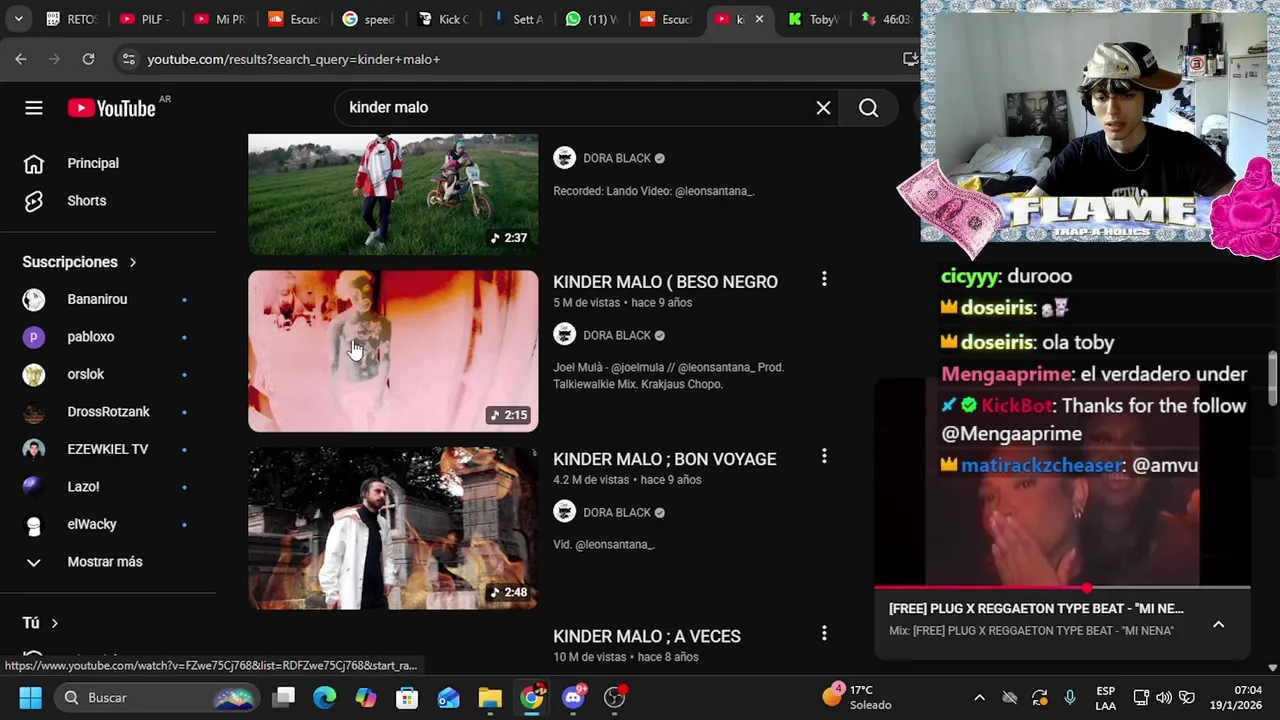Click DORA BLACK channel name under BESO NEGRO

(616, 335)
